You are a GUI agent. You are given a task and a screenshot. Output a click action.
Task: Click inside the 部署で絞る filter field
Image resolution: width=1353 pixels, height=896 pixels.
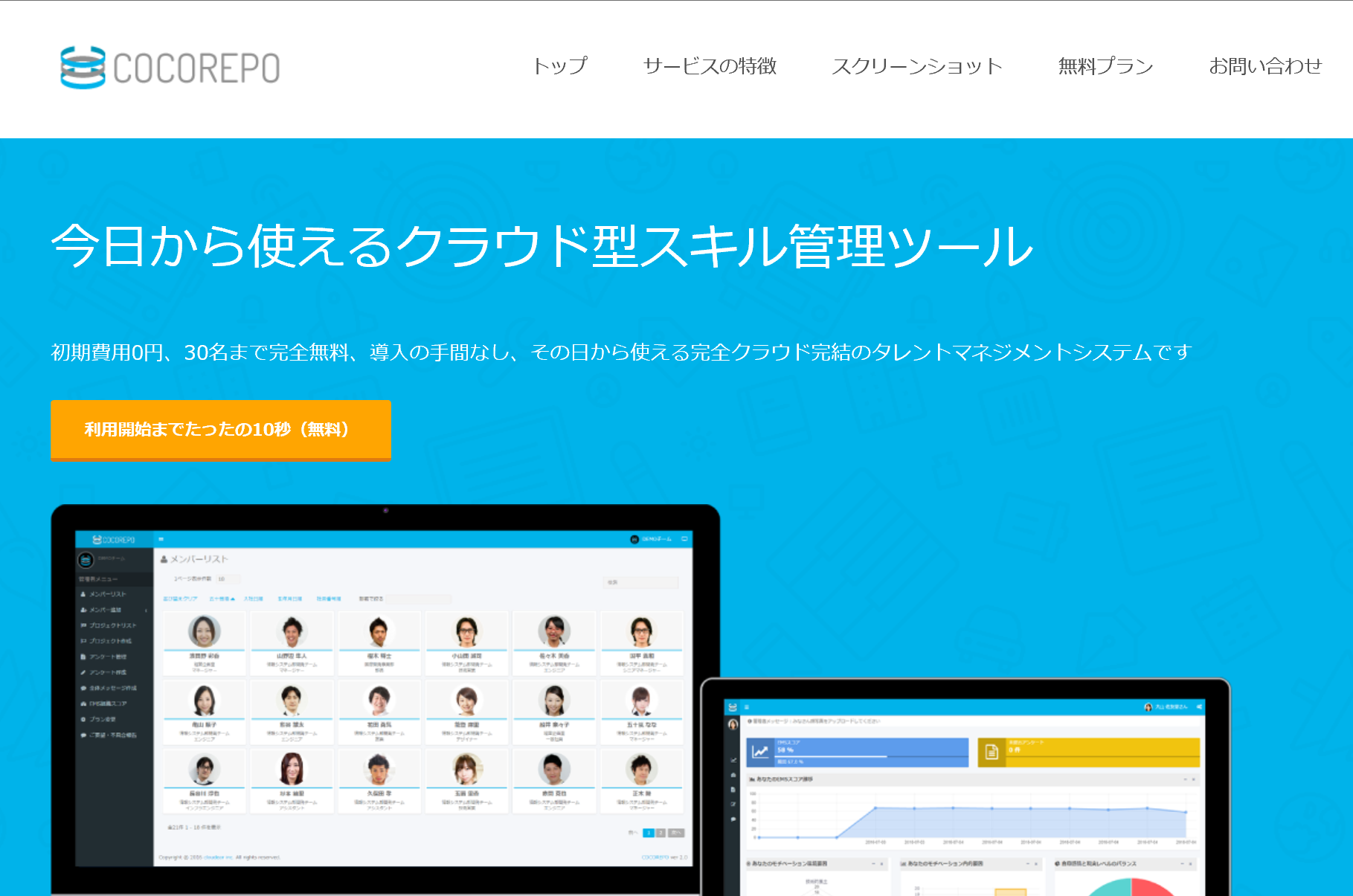418,598
